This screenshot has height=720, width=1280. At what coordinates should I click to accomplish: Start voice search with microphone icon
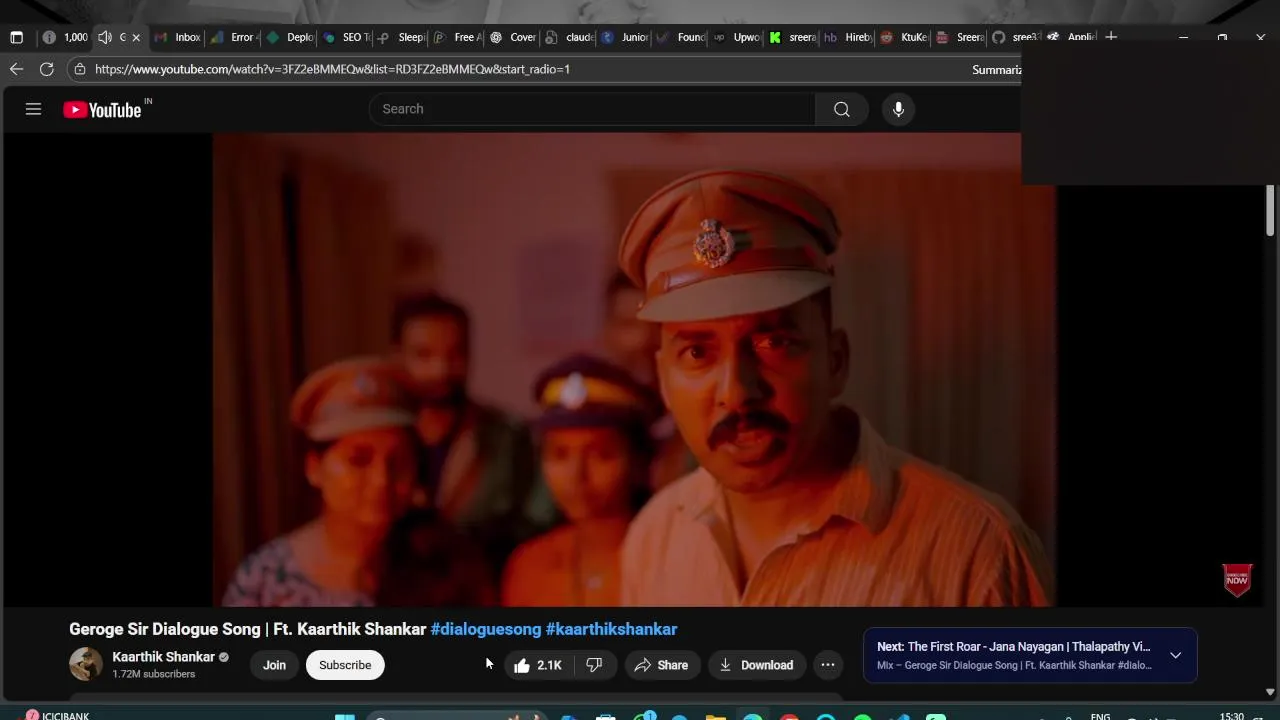(898, 109)
